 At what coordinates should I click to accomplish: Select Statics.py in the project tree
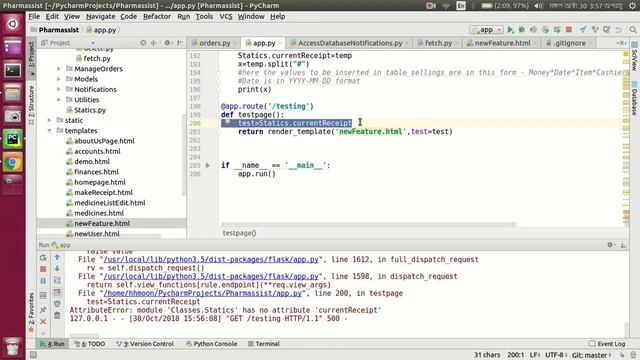(x=90, y=110)
